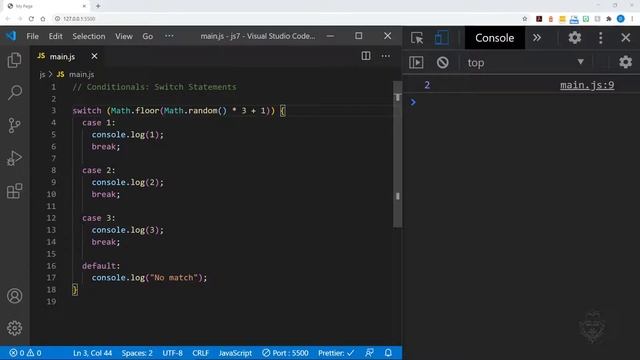
Task: Change encoding via UTF-8 status item
Action: 172,353
